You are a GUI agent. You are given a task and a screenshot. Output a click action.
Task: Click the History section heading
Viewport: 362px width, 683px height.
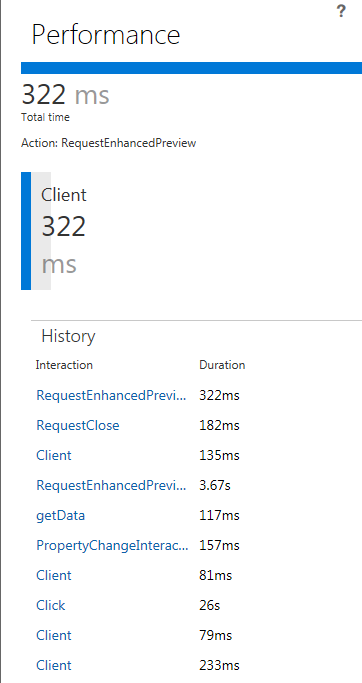point(68,336)
